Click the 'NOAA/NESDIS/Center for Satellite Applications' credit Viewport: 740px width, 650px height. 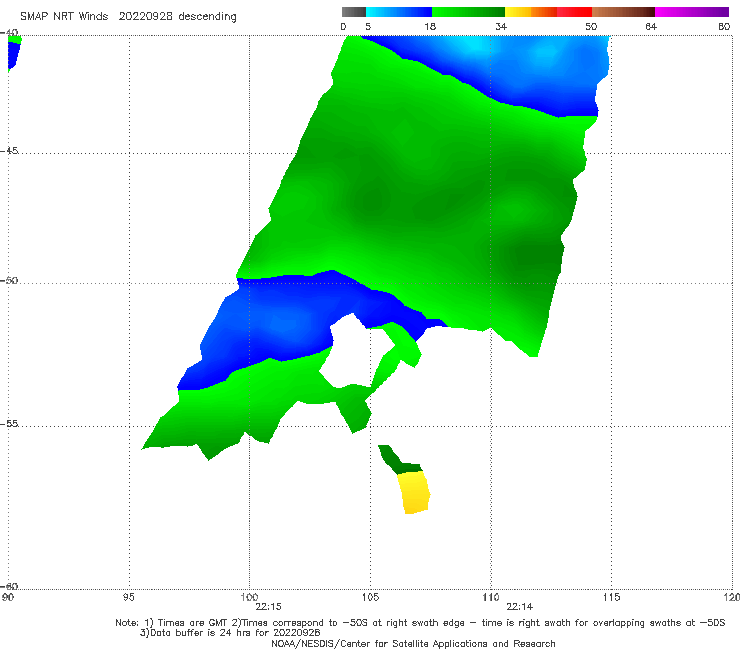[413, 644]
